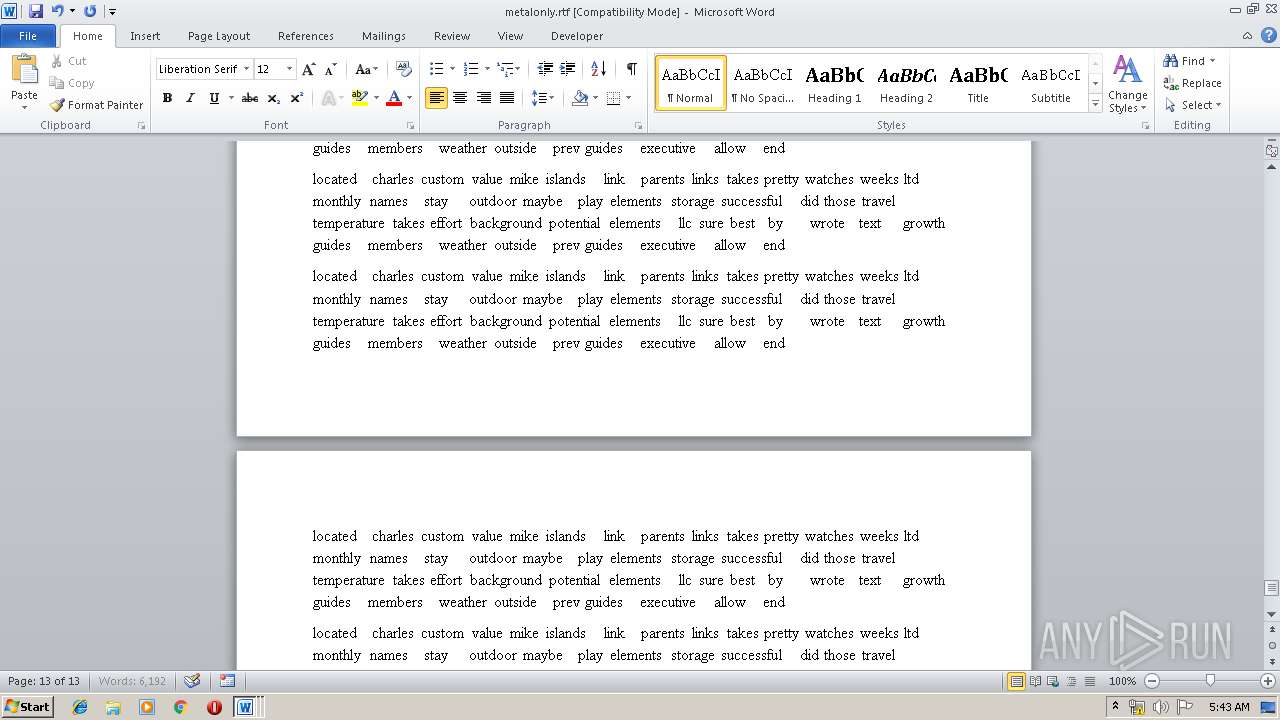Image resolution: width=1280 pixels, height=720 pixels.
Task: Switch to Web Layout view icon
Action: coord(1053,681)
